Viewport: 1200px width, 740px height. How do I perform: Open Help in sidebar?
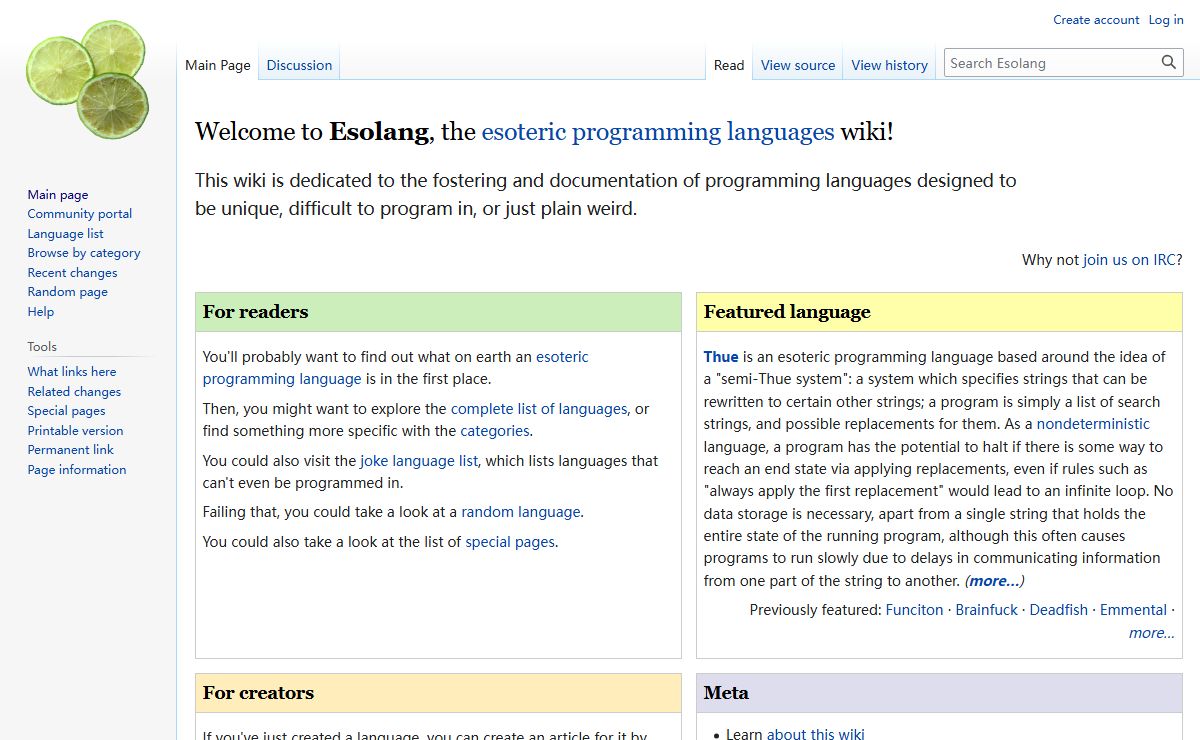41,312
